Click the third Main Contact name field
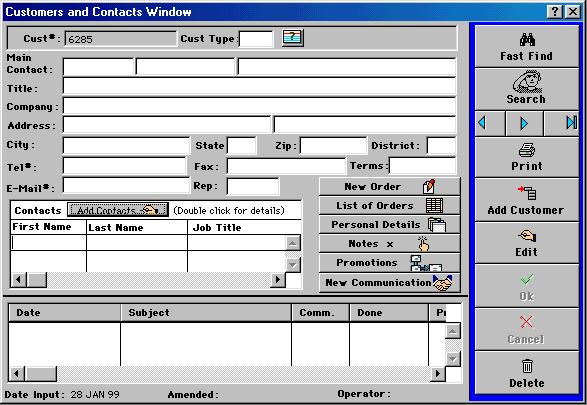 [x=347, y=67]
